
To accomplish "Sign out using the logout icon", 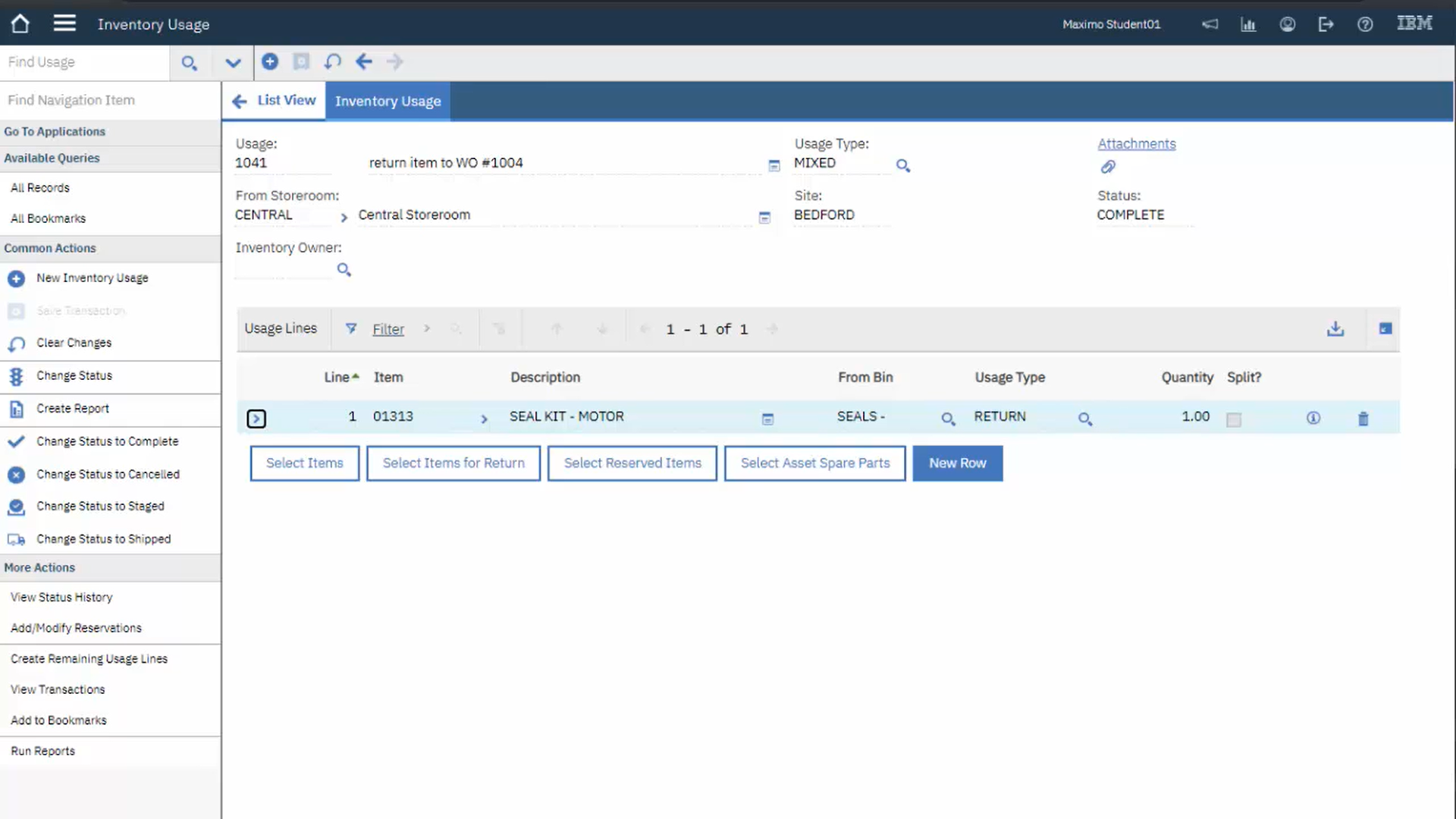I will (x=1326, y=24).
